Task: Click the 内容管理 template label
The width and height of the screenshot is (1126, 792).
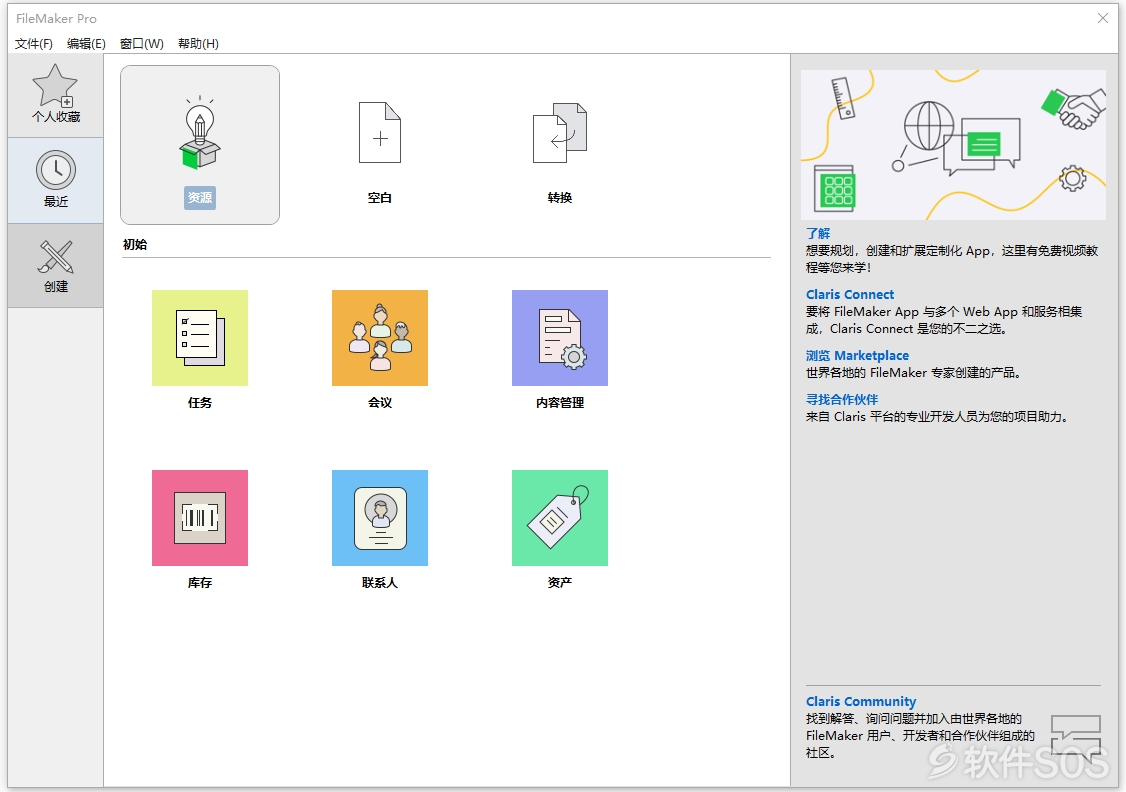Action: pos(559,403)
